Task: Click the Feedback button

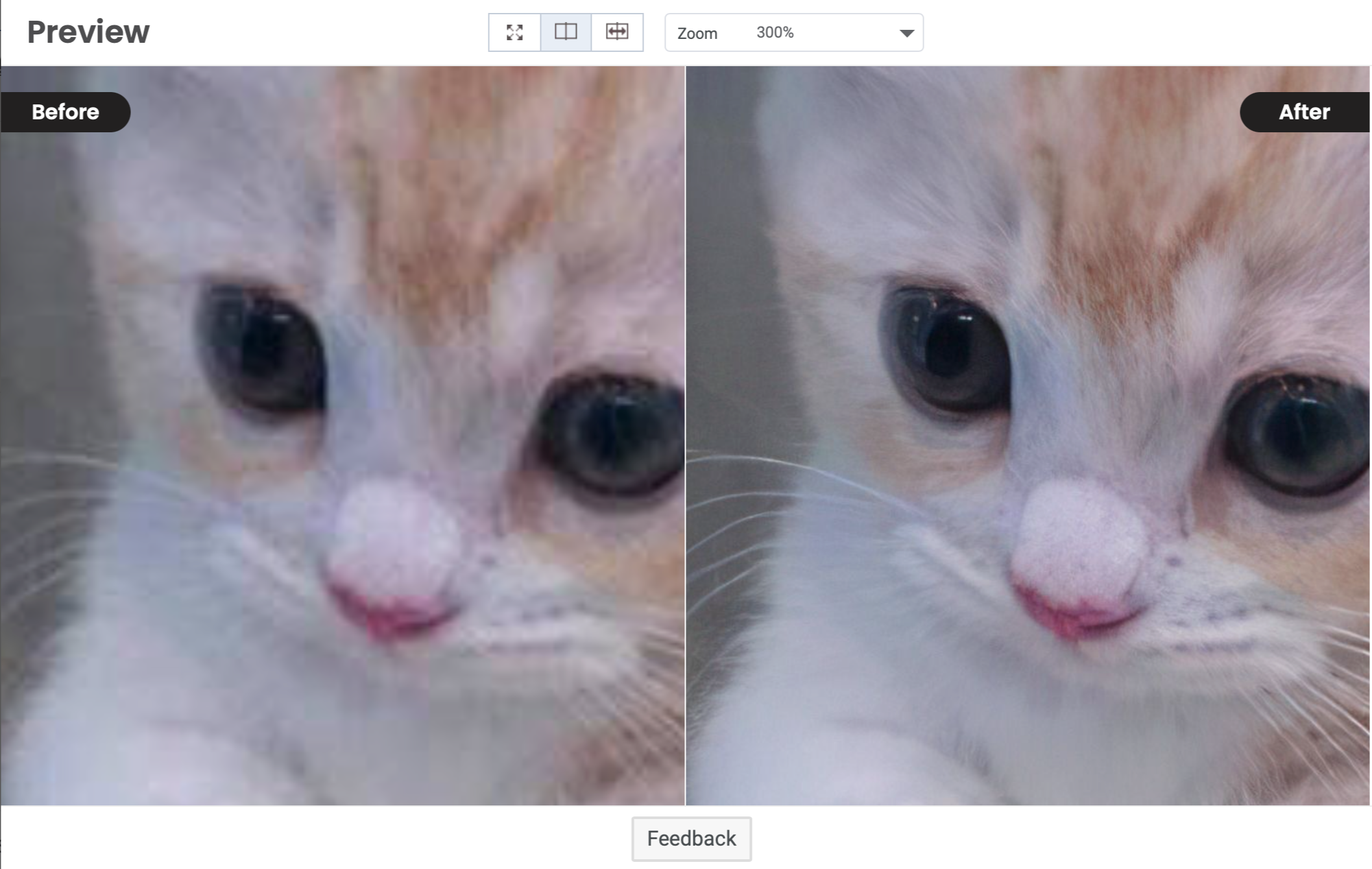Action: (x=692, y=839)
